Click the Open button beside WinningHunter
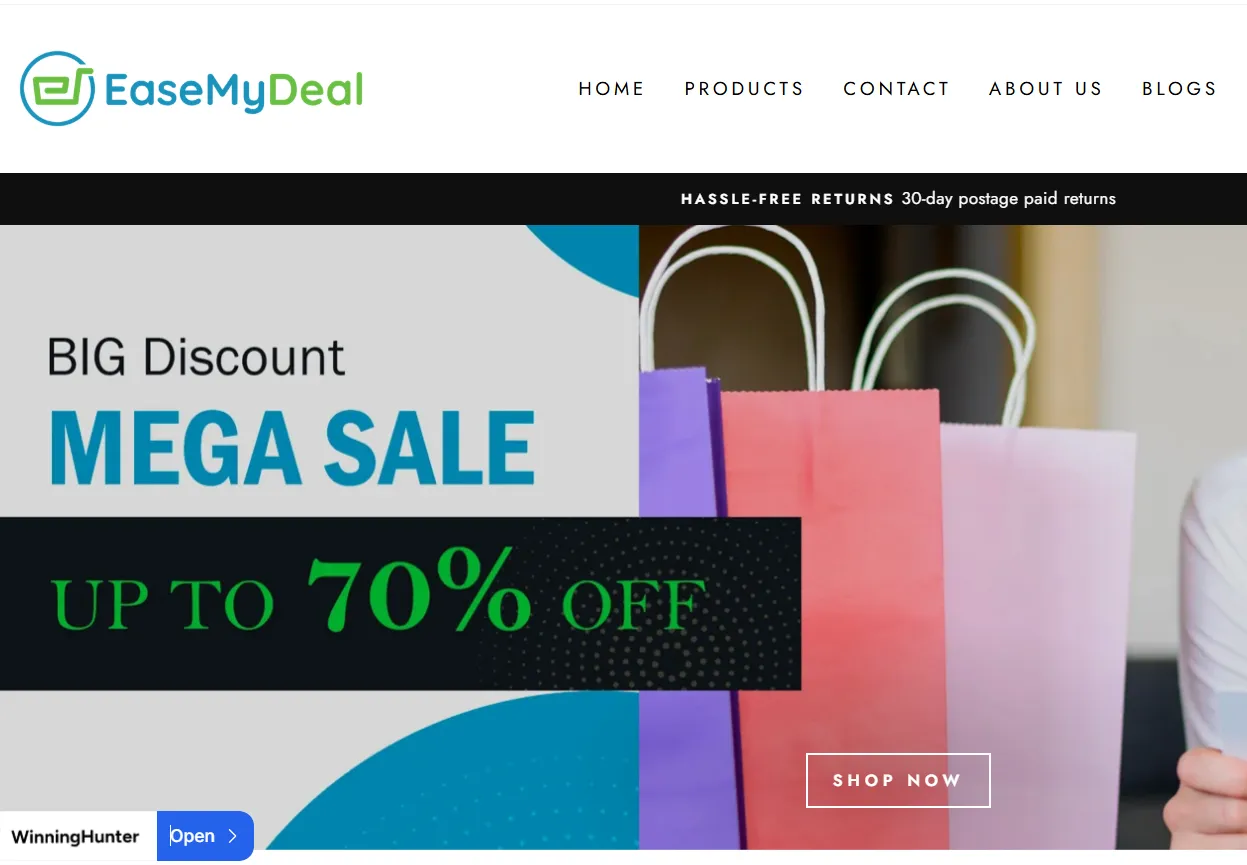 [x=205, y=836]
